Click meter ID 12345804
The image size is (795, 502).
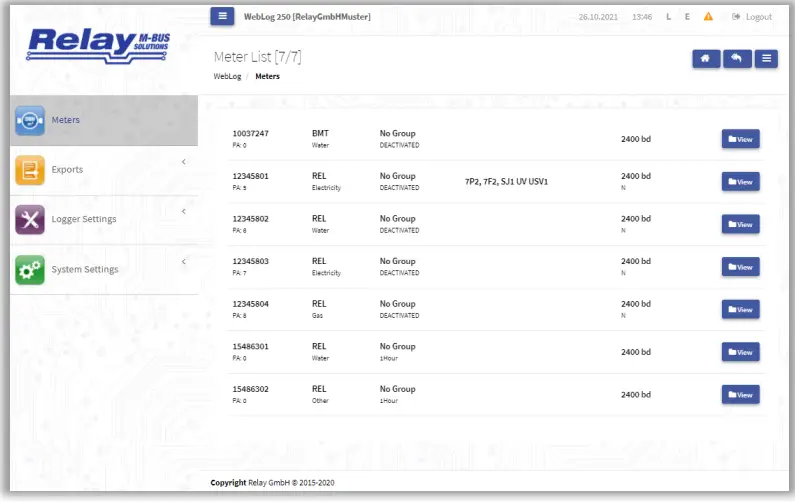click(x=250, y=304)
